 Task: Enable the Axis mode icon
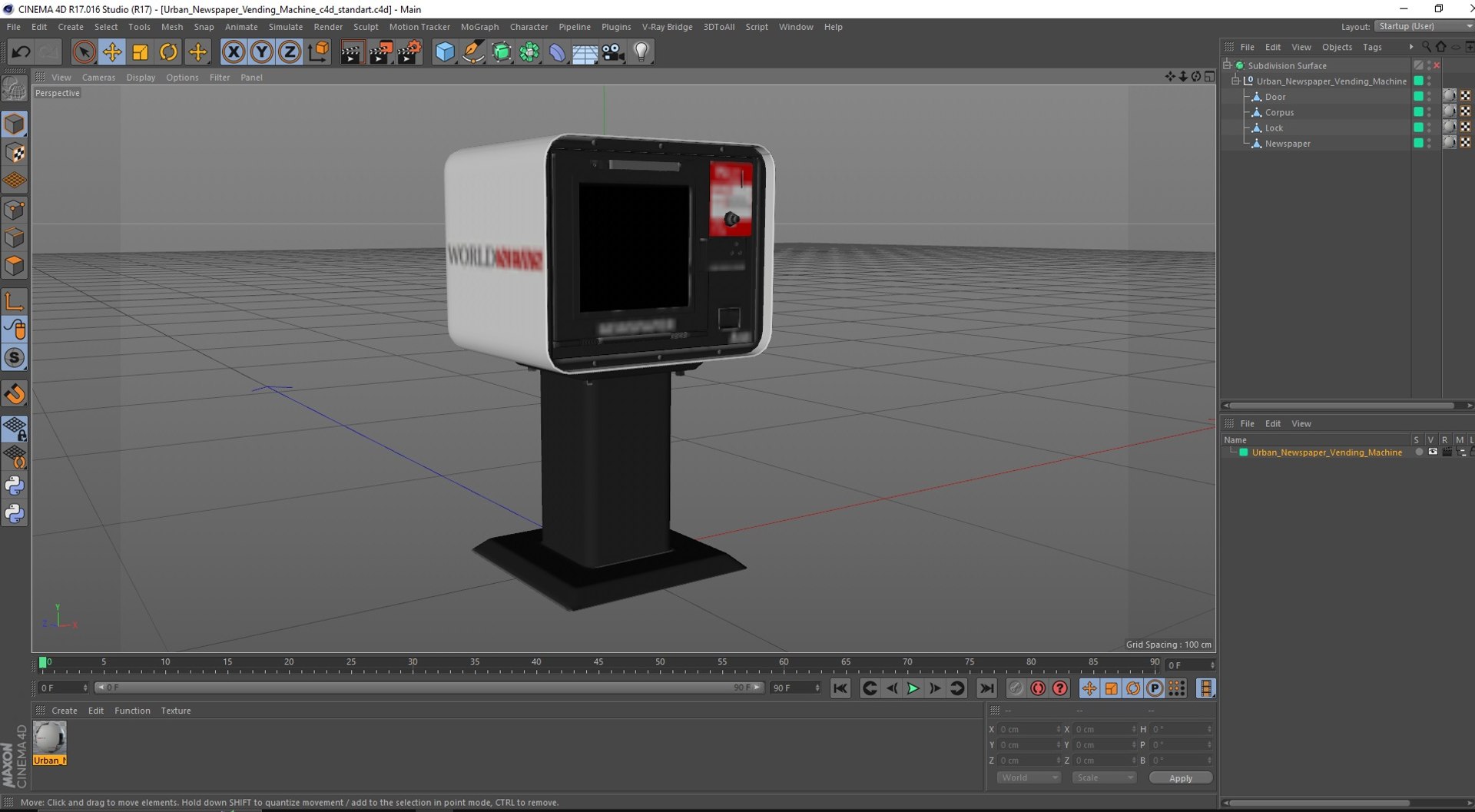15,301
